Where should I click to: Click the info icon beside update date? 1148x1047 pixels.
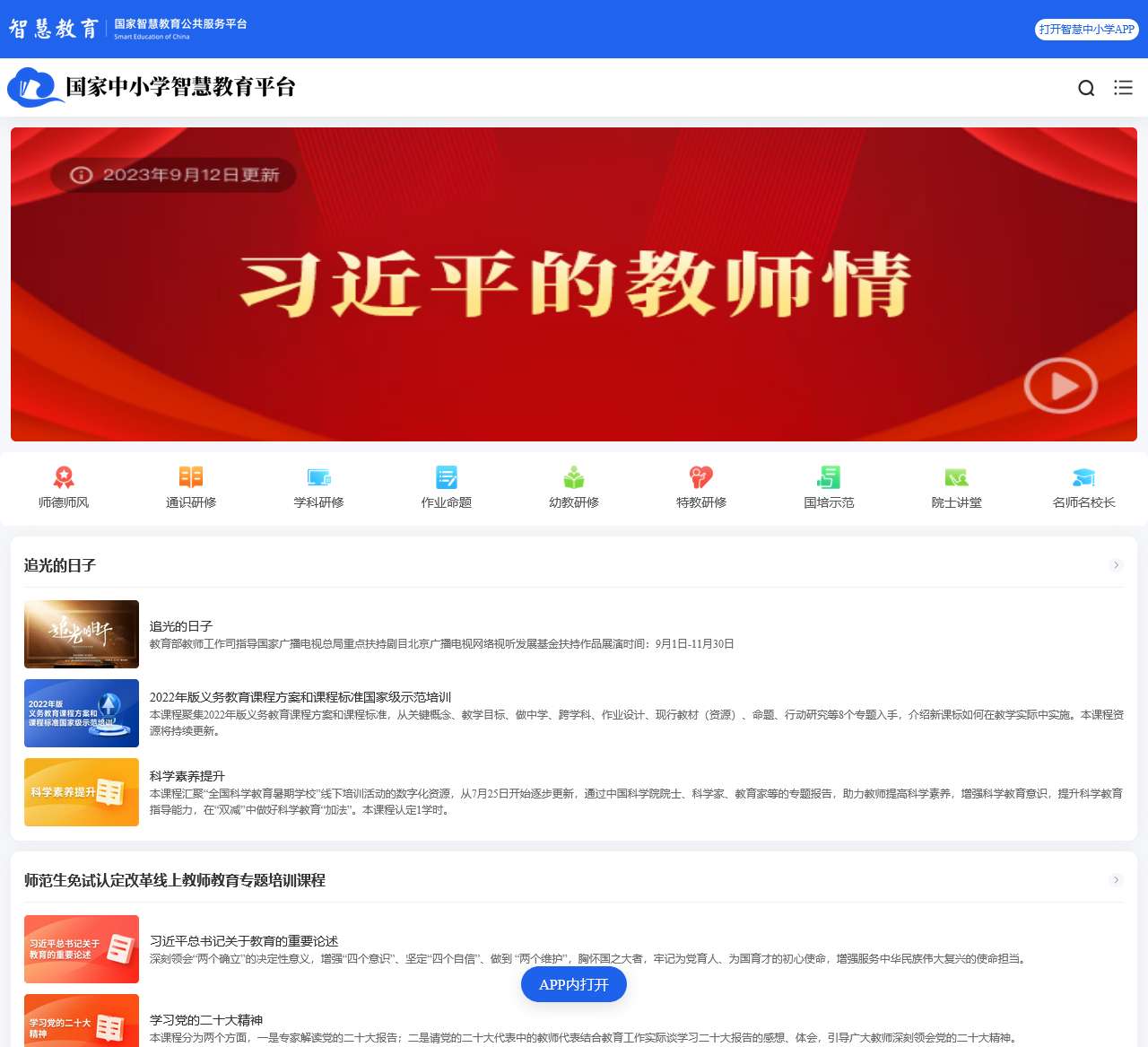click(81, 175)
